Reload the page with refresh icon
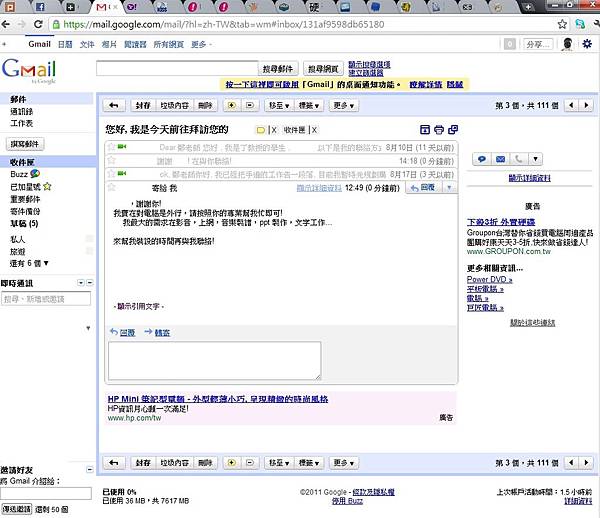 coord(38,24)
